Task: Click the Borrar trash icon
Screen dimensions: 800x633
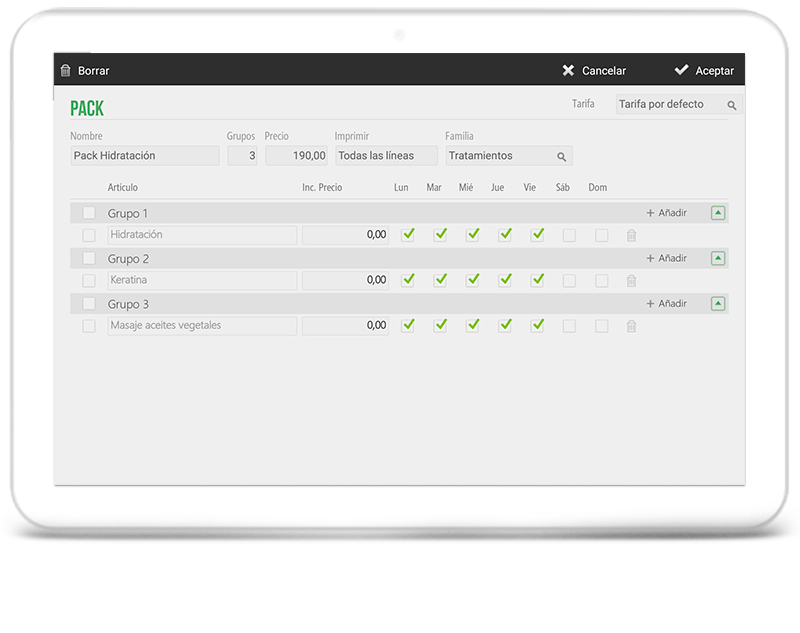Action: (66, 71)
